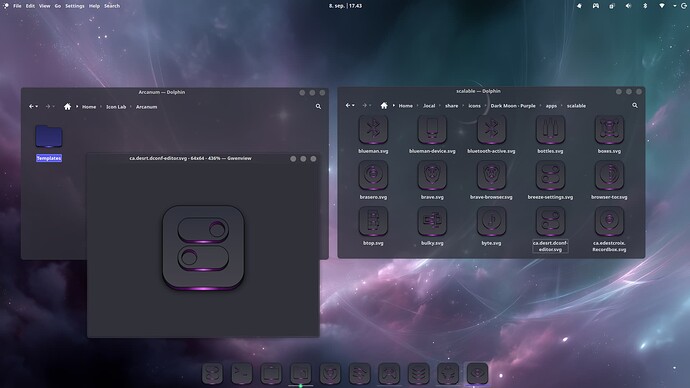The image size is (690, 388).
Task: Select ca.edestcroix.Recordbox.svg file icon
Action: point(609,221)
